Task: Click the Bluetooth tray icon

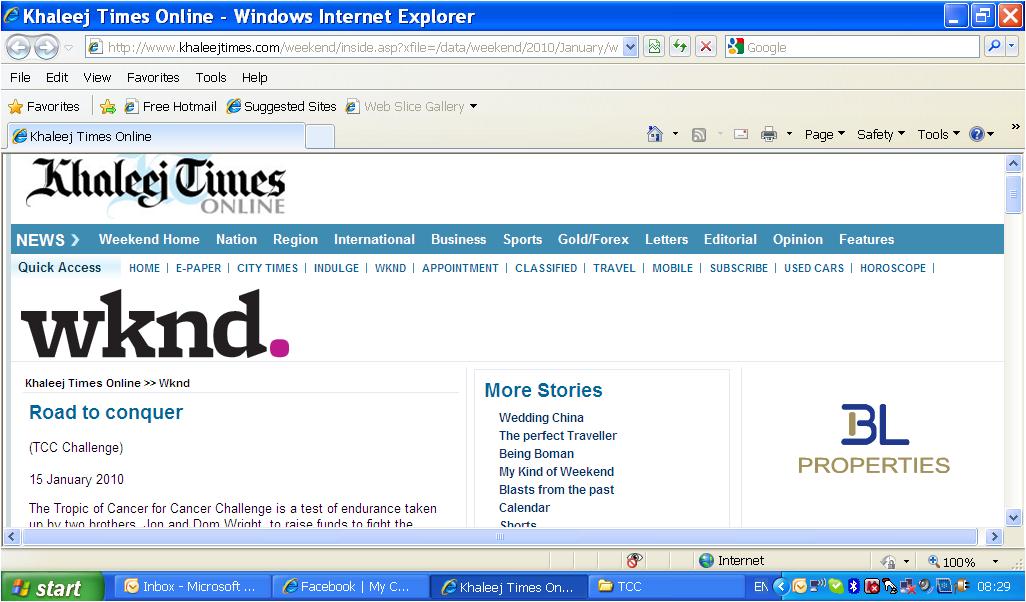Action: (x=853, y=586)
